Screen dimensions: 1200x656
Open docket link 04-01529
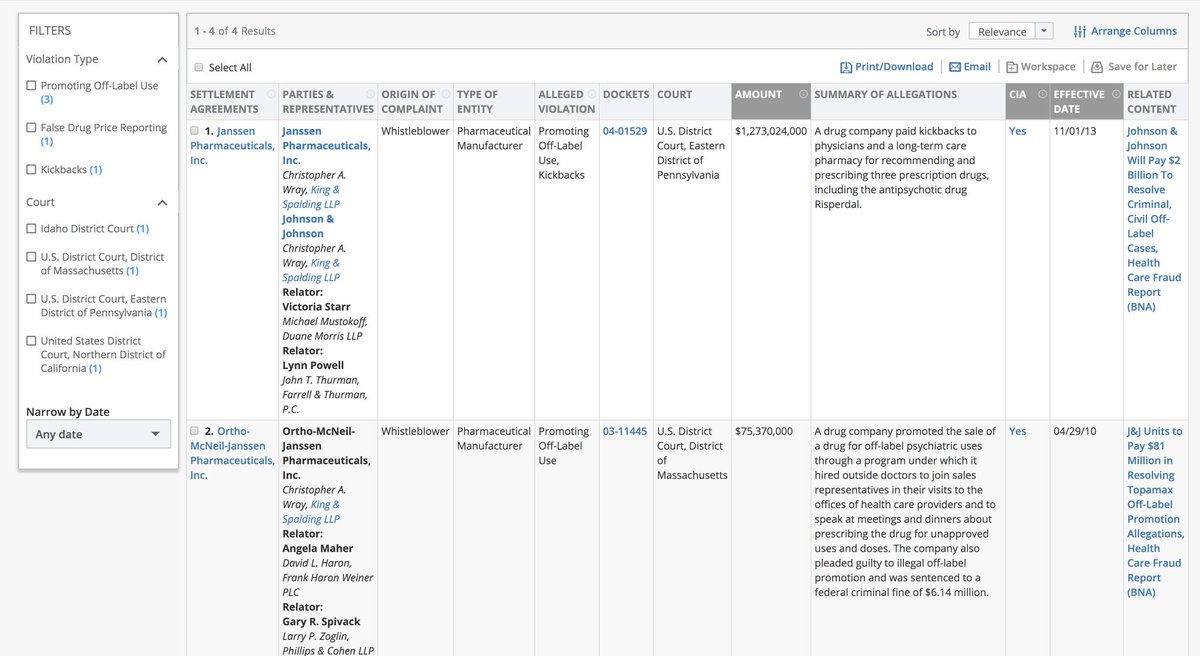coord(625,131)
